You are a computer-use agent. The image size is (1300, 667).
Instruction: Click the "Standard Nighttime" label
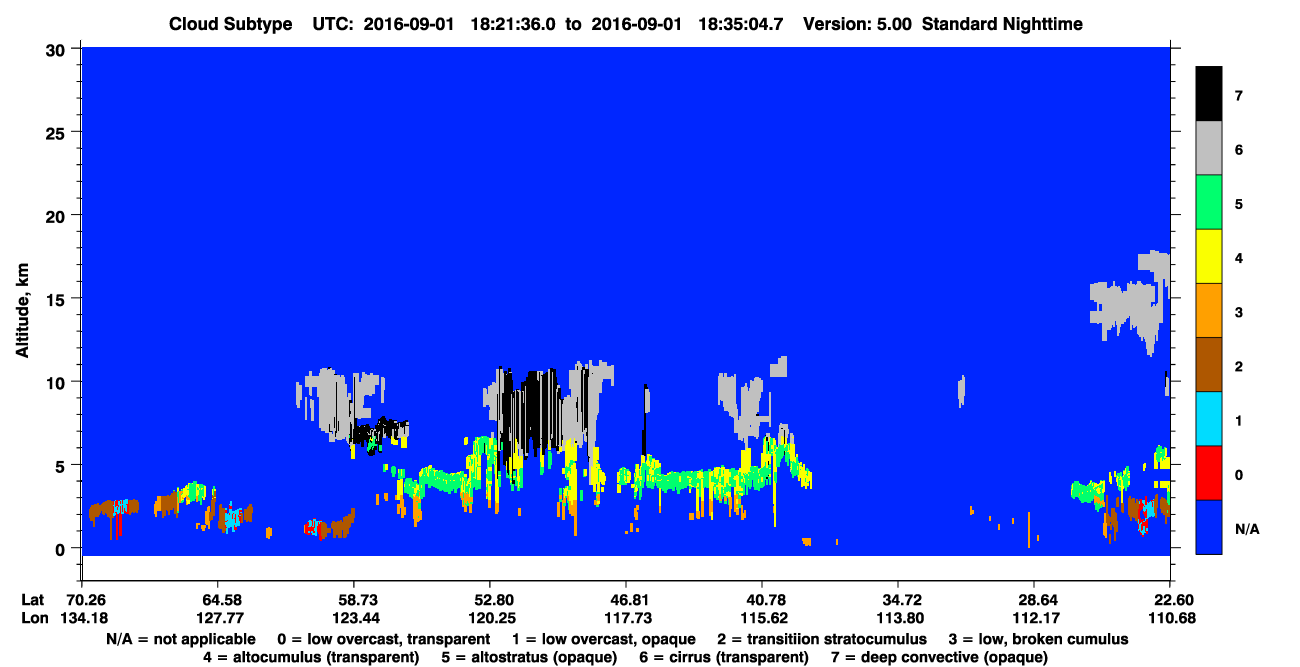[x=1000, y=23]
